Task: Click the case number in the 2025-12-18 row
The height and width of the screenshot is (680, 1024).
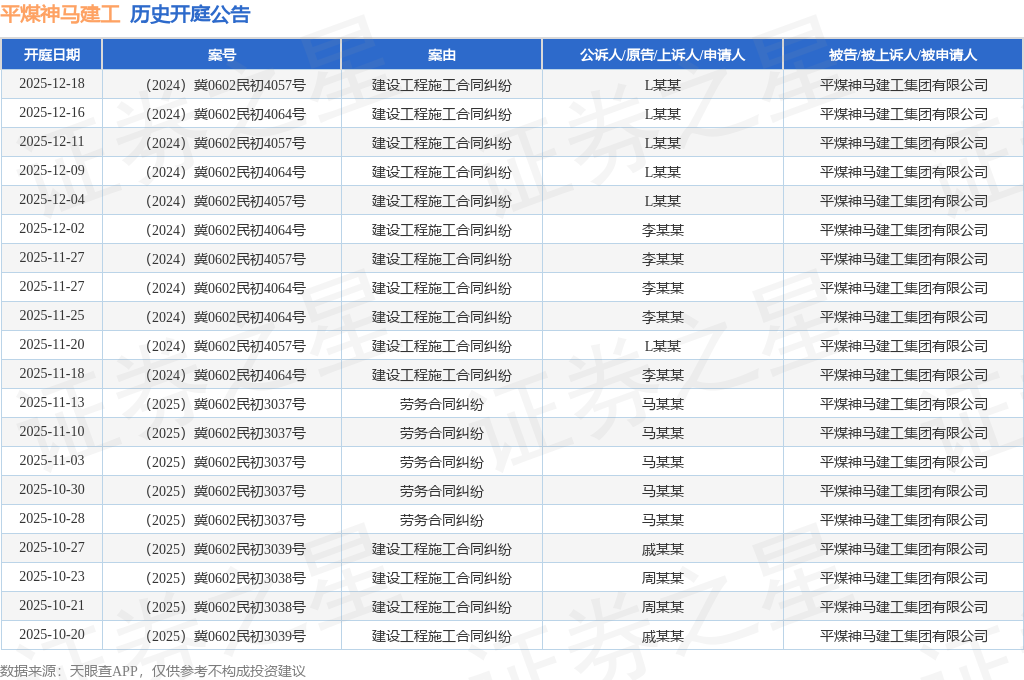Action: pos(222,85)
